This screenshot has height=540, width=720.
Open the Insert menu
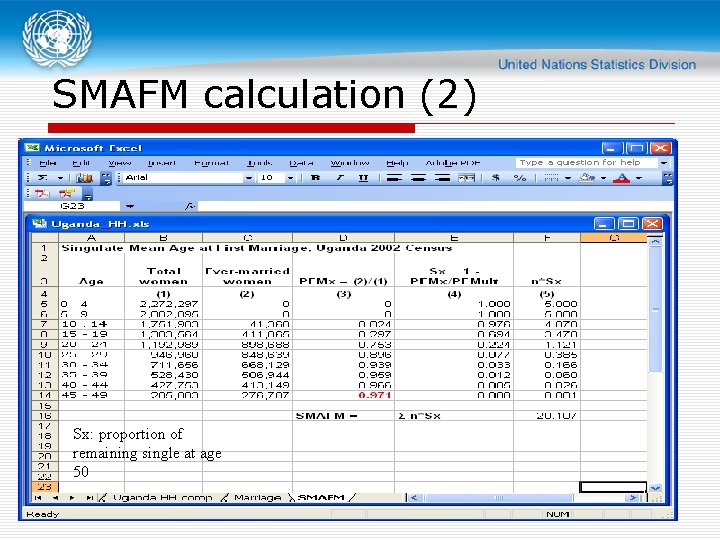pyautogui.click(x=162, y=163)
